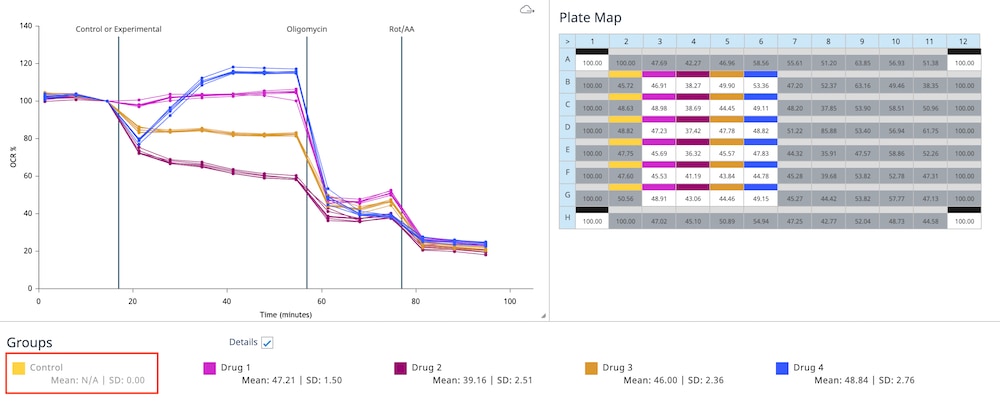Select row H header in plate map

tap(567, 220)
